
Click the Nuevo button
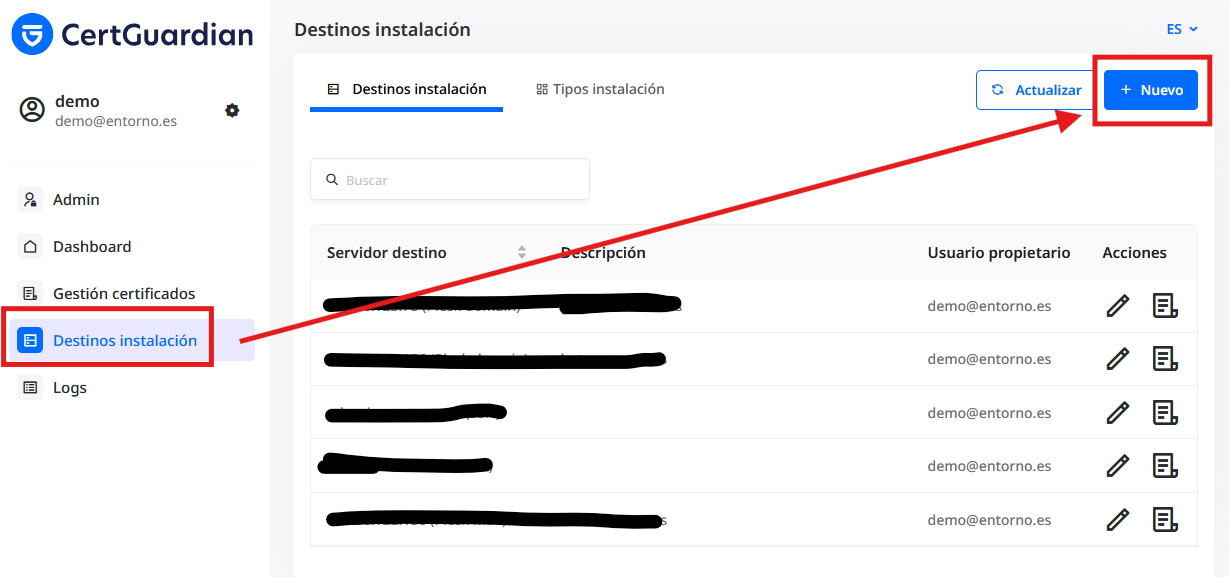1151,90
